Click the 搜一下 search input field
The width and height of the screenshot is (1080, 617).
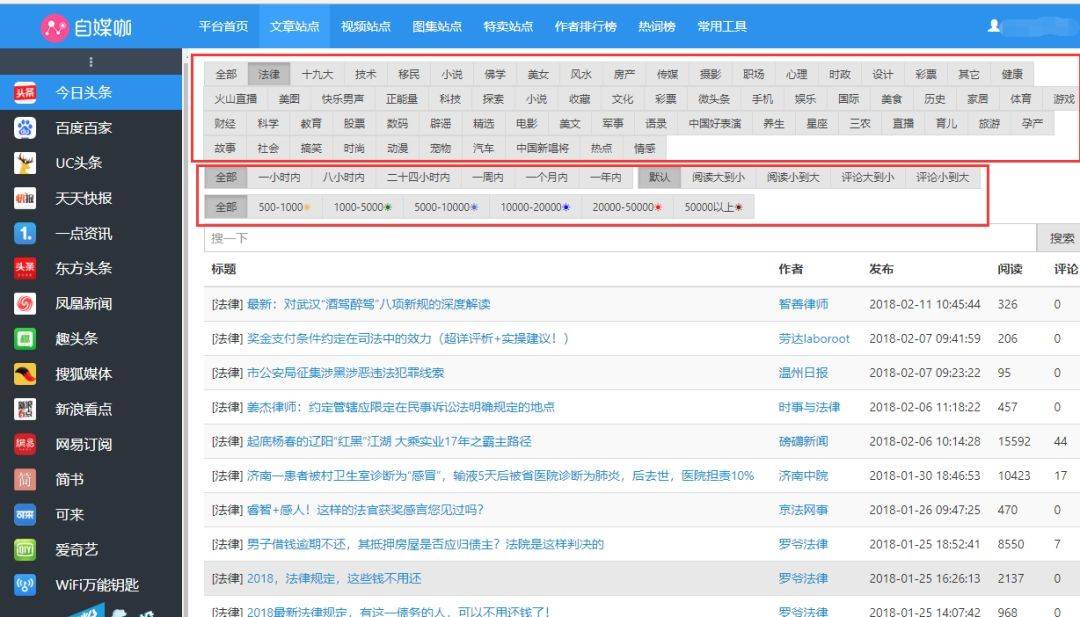tap(620, 238)
